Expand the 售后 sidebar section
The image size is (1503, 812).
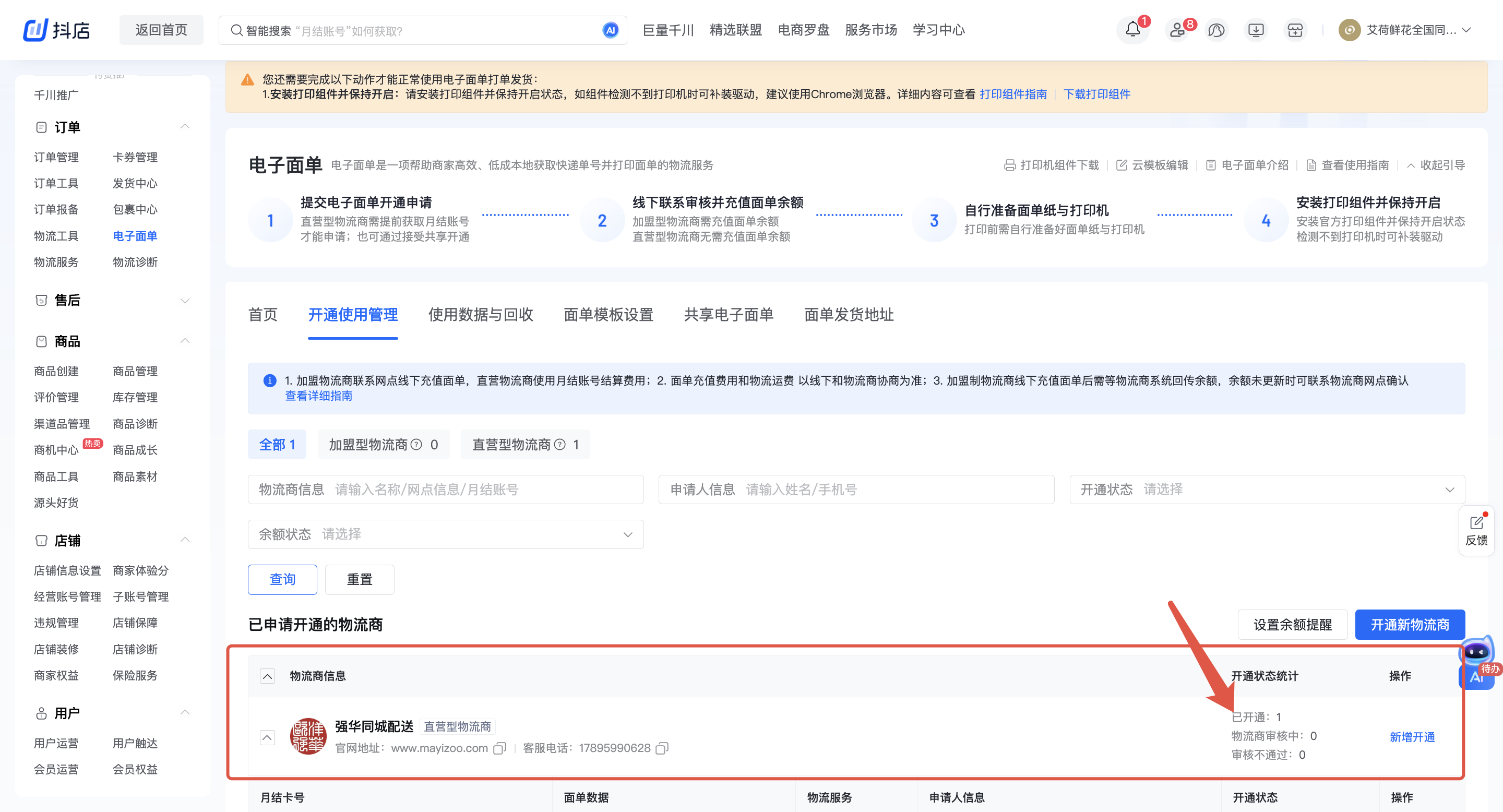click(x=185, y=301)
